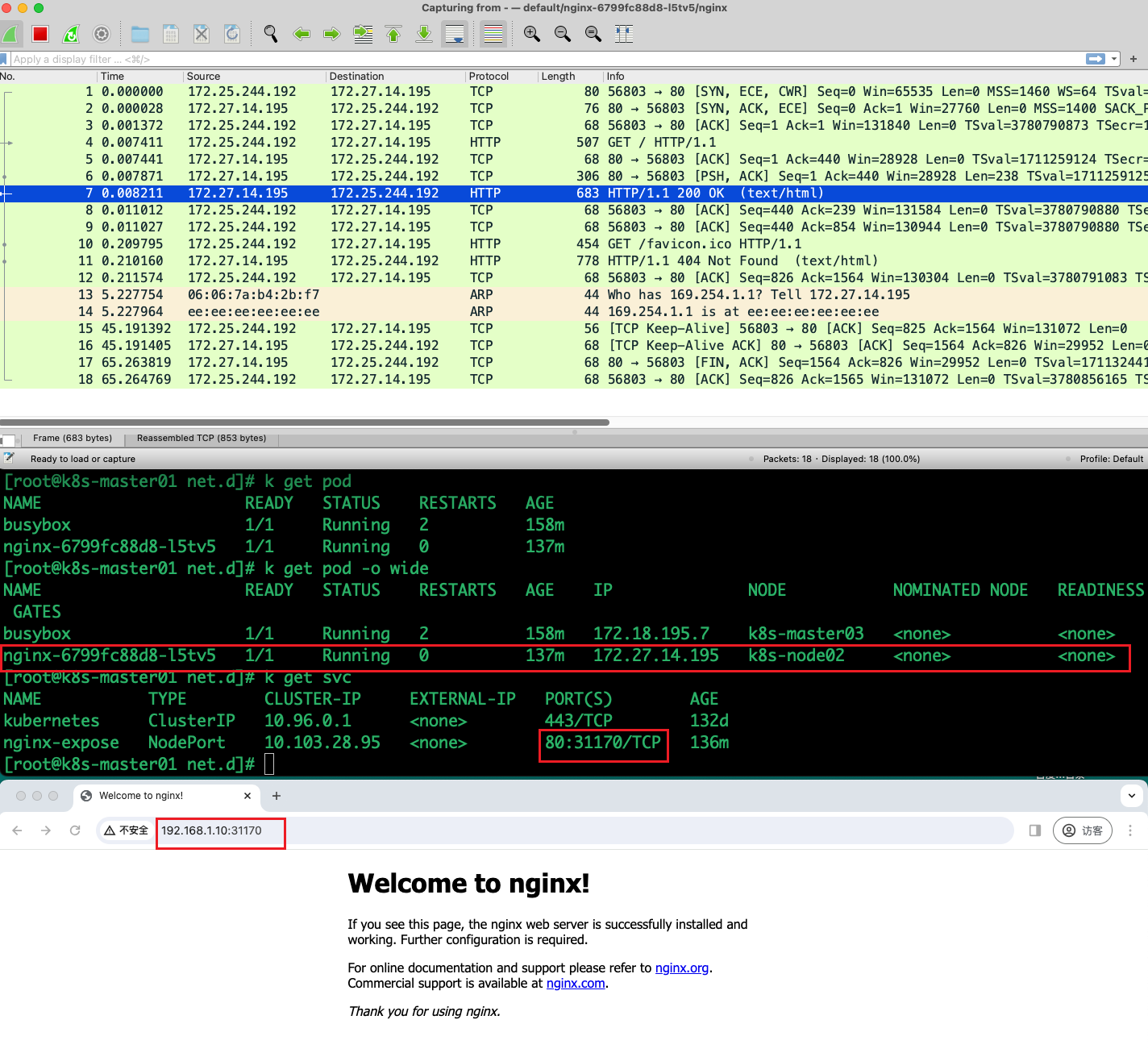1148x1053 pixels.
Task: Select the Welcome to nginx! browser tab
Action: (x=166, y=796)
